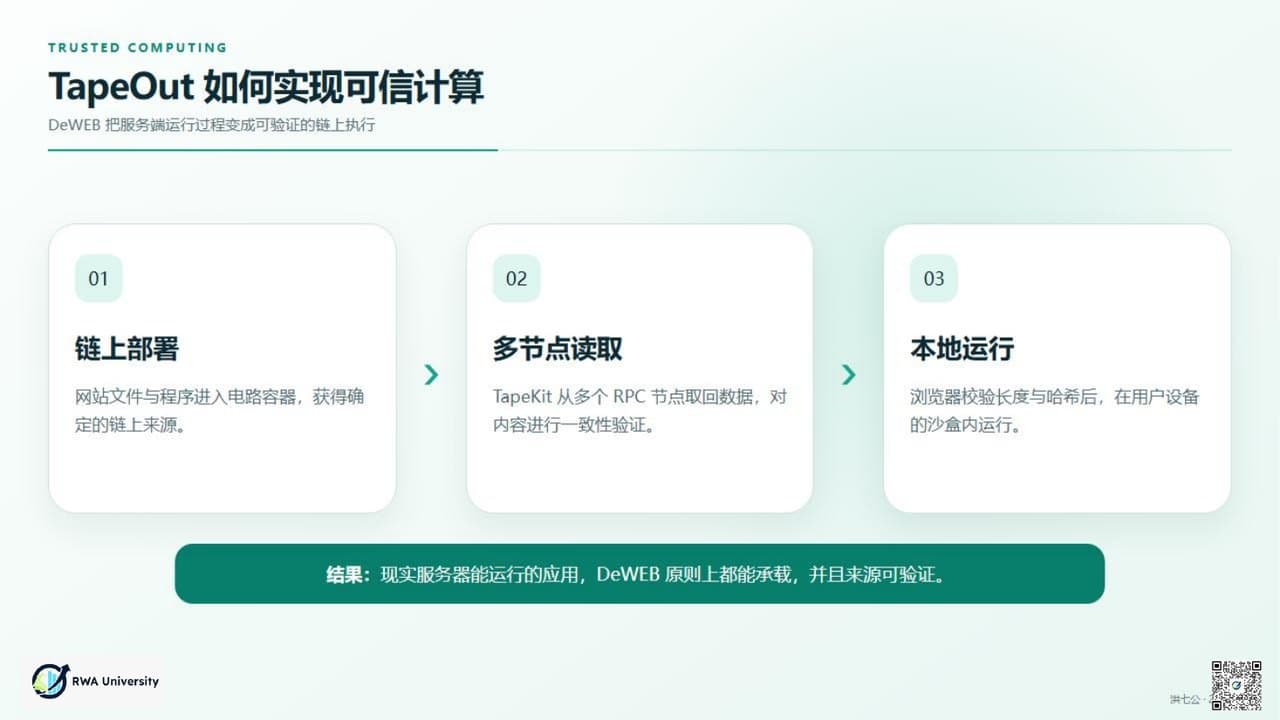Click the "链上部署" card heading
The width and height of the screenshot is (1280, 720).
[x=127, y=348]
